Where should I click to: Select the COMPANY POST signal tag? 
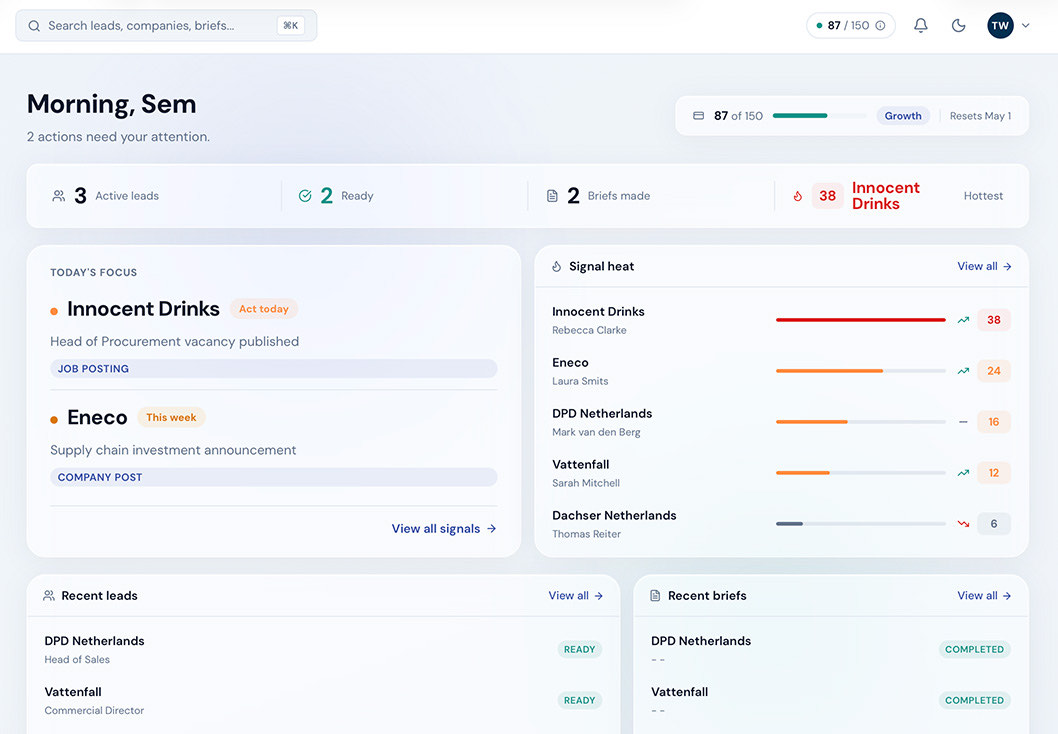(x=273, y=477)
